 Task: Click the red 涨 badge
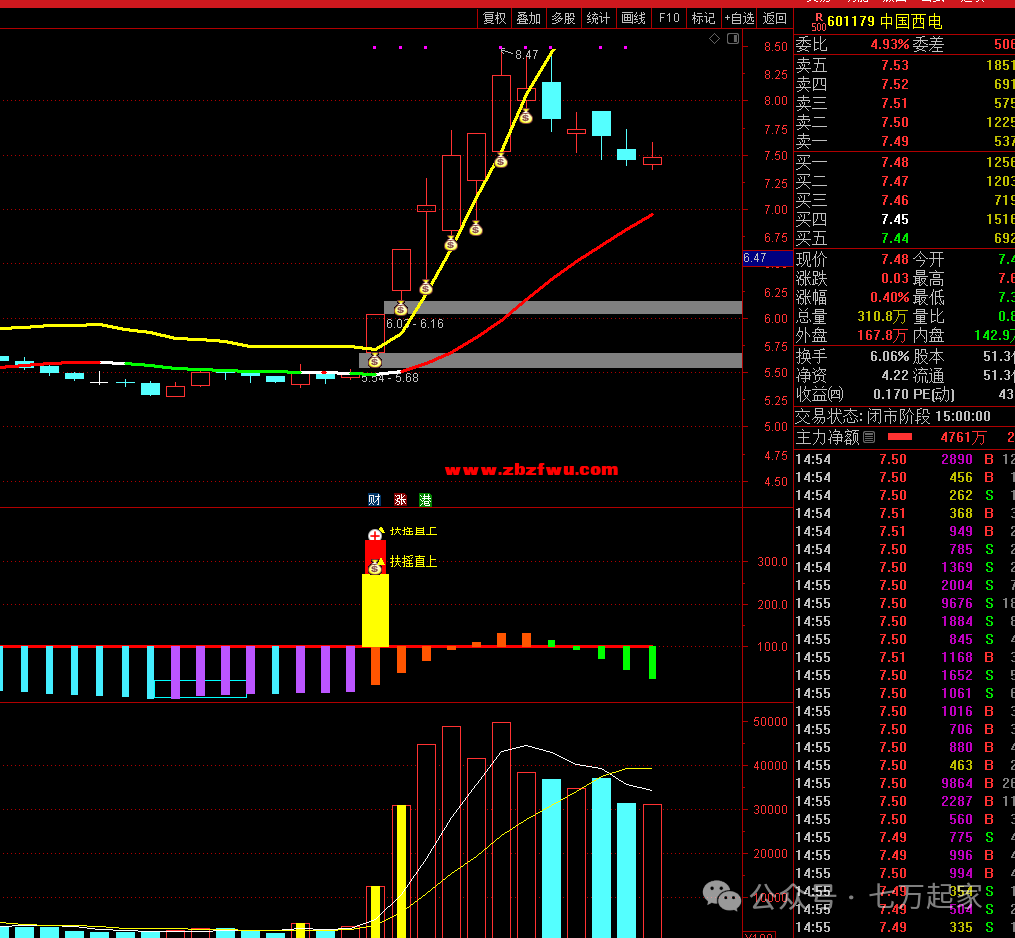400,500
